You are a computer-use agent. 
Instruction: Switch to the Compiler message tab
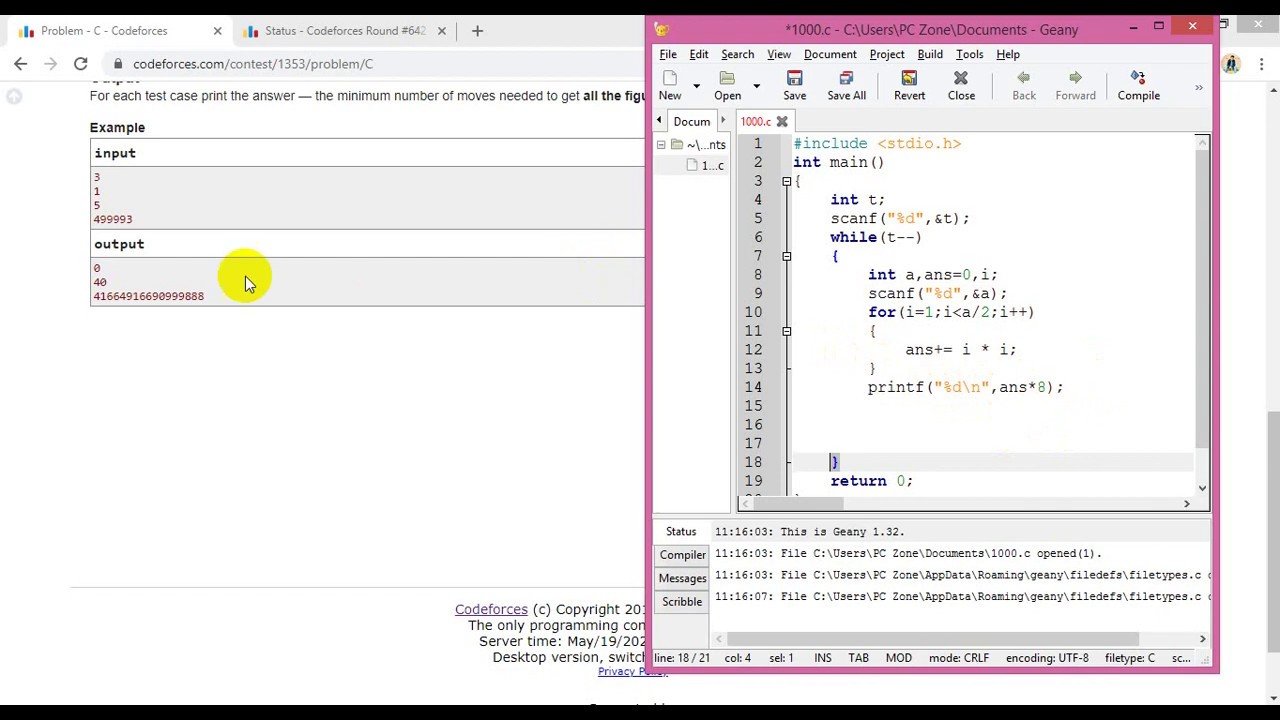pyautogui.click(x=682, y=555)
